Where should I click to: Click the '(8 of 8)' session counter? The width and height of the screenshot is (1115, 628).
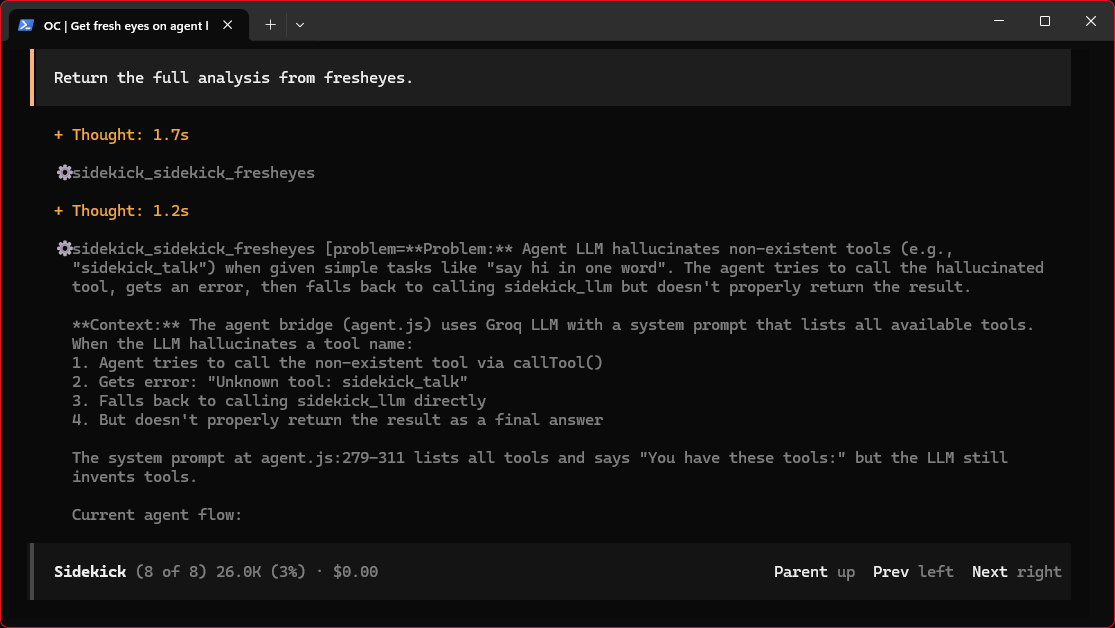click(171, 572)
